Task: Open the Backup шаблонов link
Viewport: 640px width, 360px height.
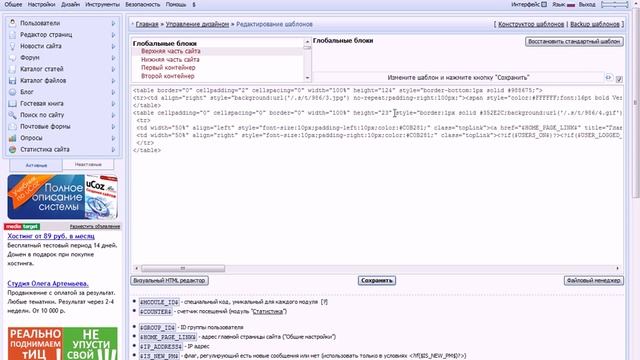Action: point(595,24)
